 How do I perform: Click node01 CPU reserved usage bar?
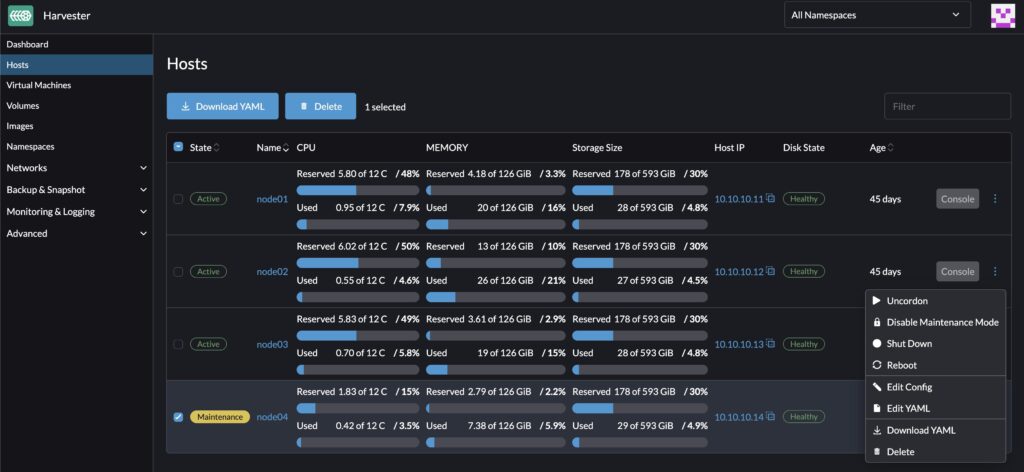(x=357, y=190)
